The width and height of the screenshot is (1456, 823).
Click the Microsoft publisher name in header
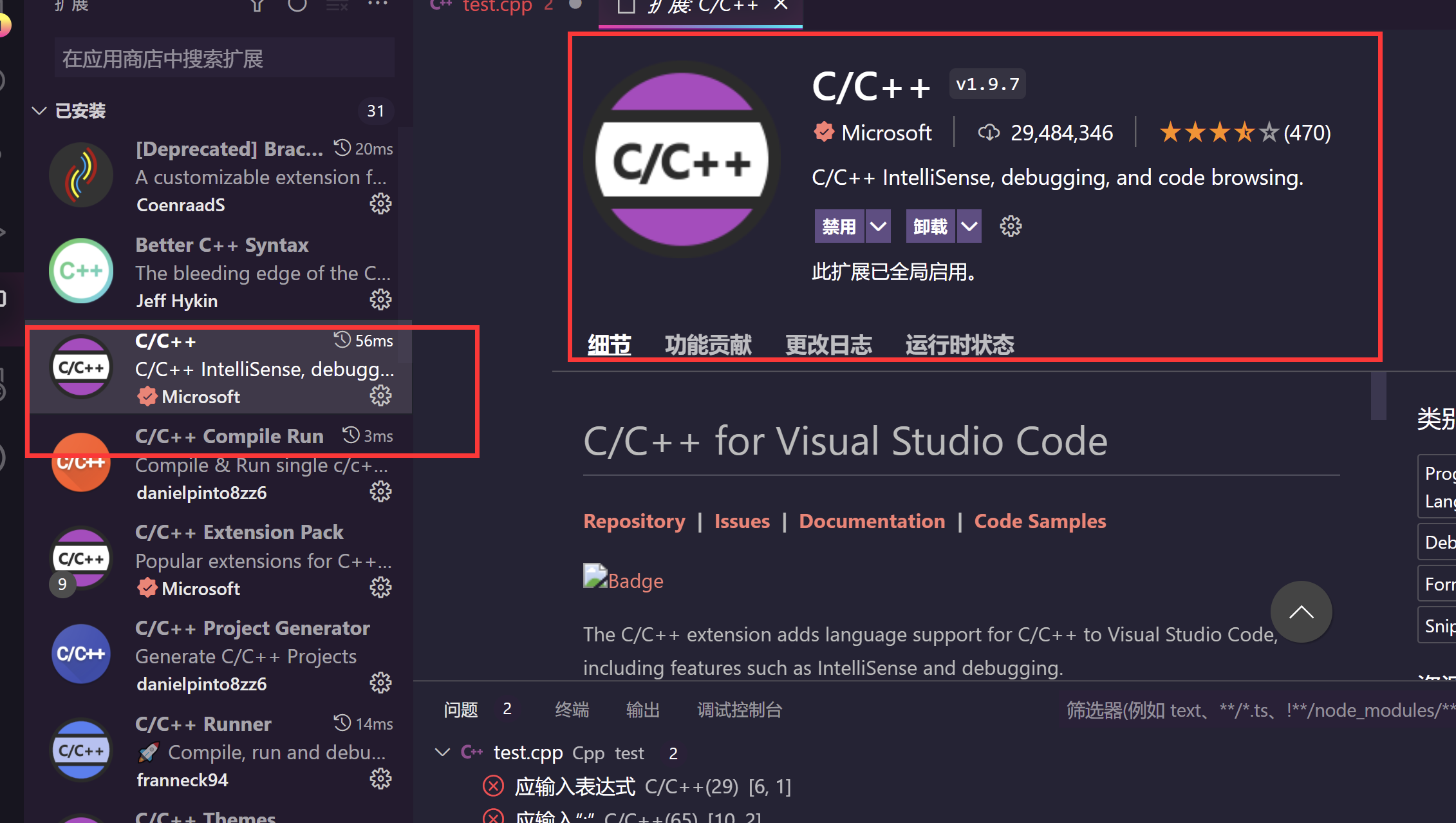886,133
